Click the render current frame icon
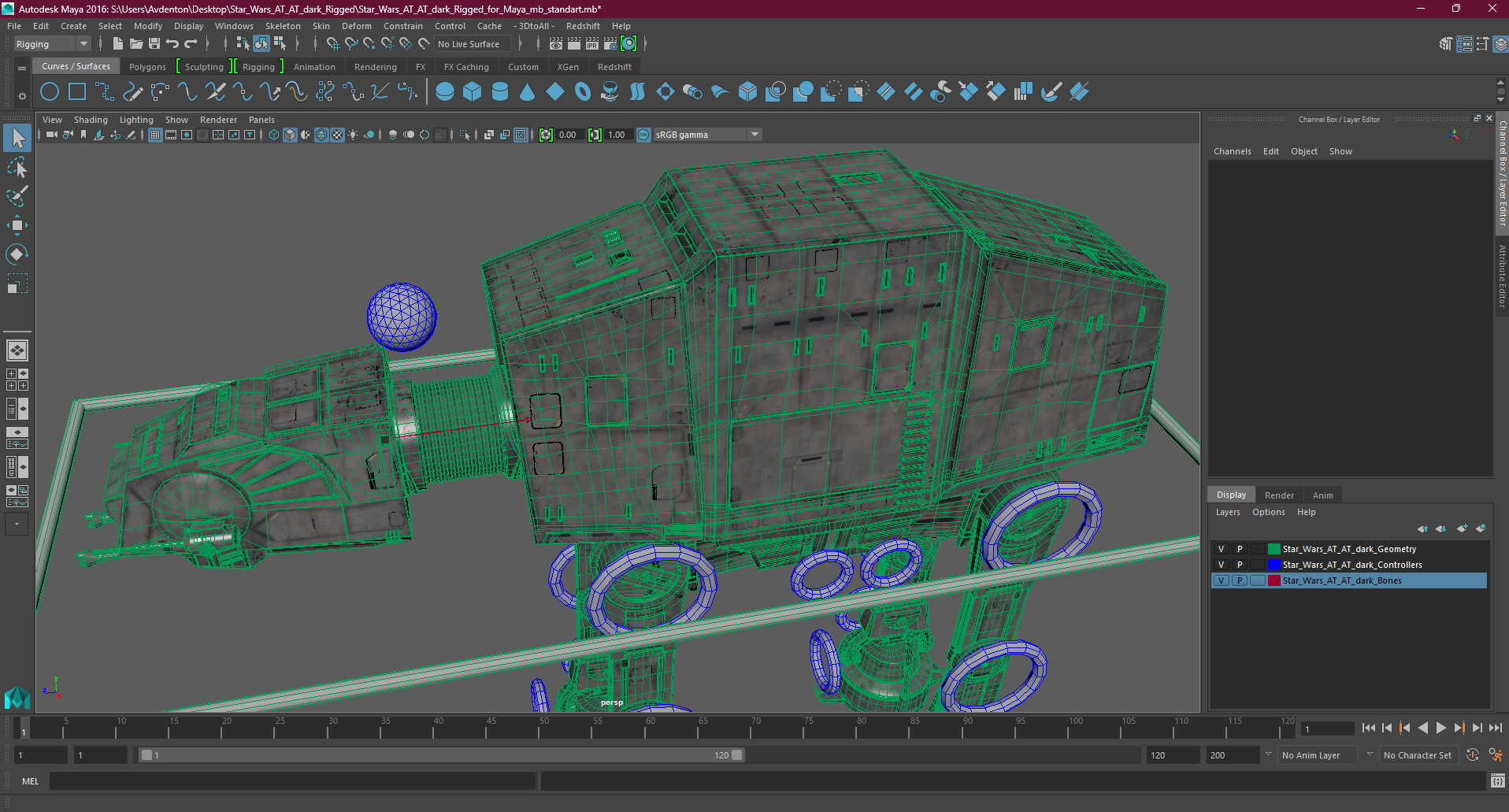The height and width of the screenshot is (812, 1509). click(574, 44)
